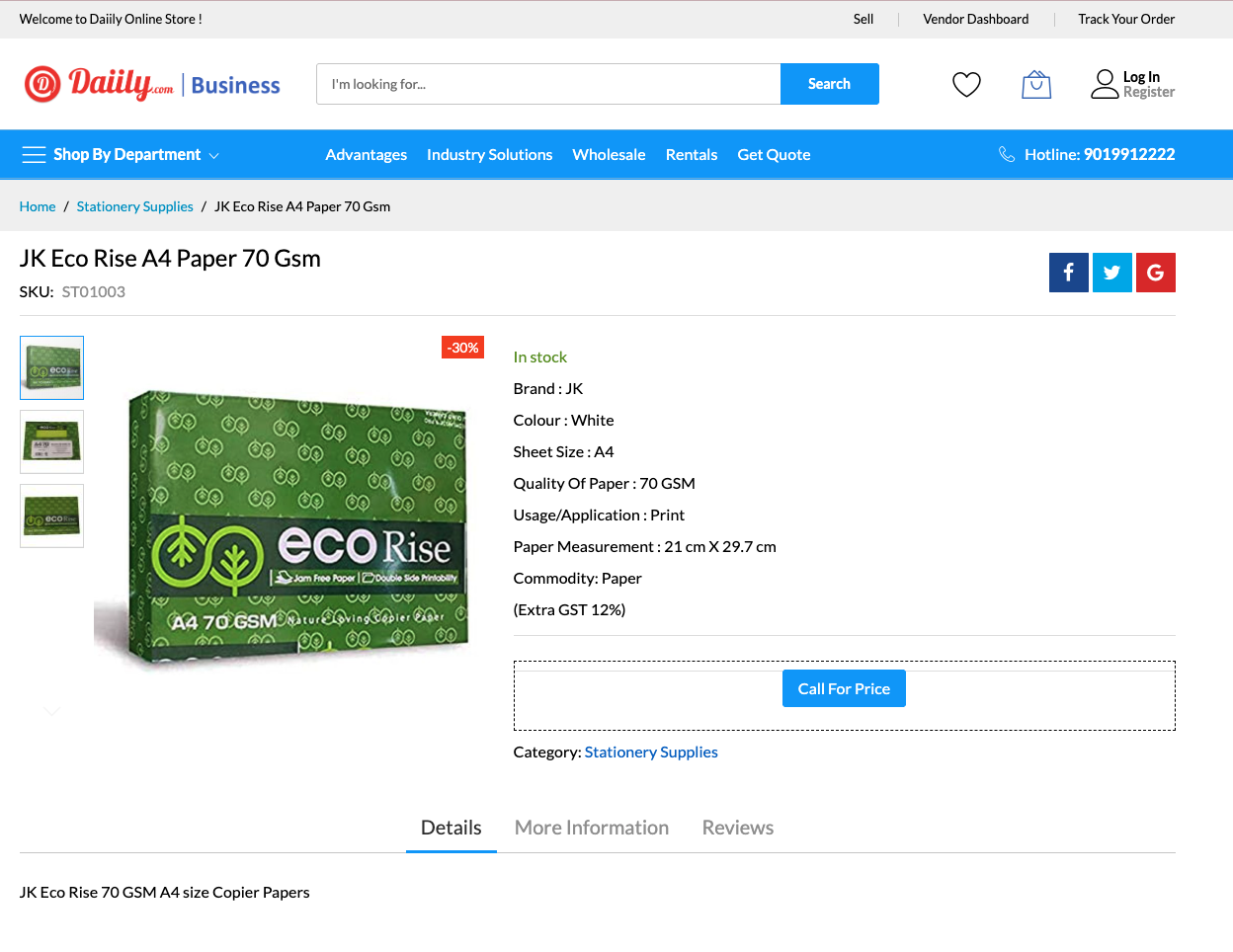Click Paper Measurement : 21 cm X 29.7 cm
Viewport: 1233px width, 952px height.
[x=645, y=547]
